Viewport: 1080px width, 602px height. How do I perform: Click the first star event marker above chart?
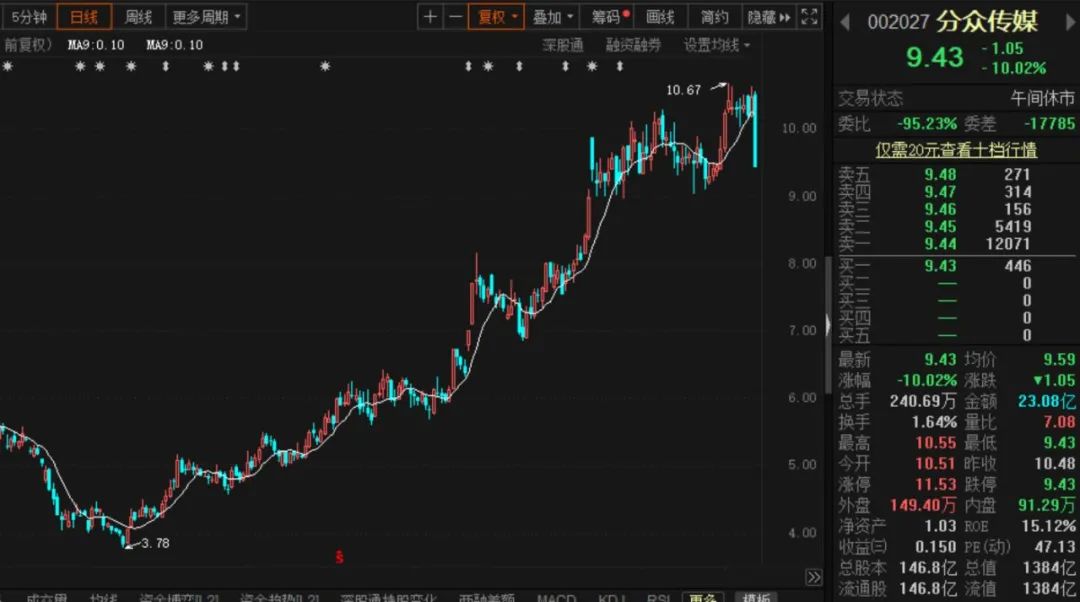point(8,67)
